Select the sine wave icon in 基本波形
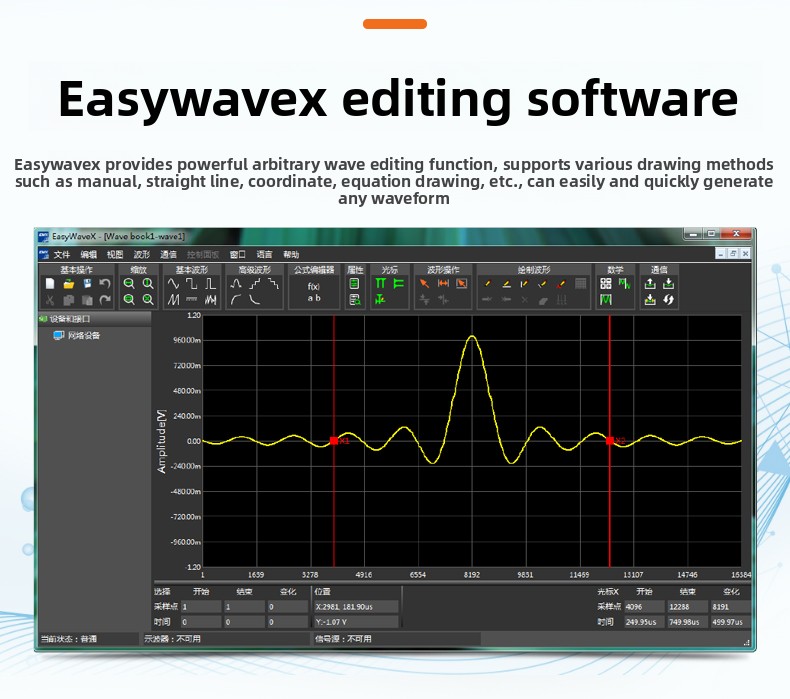790x699 pixels. pos(174,284)
